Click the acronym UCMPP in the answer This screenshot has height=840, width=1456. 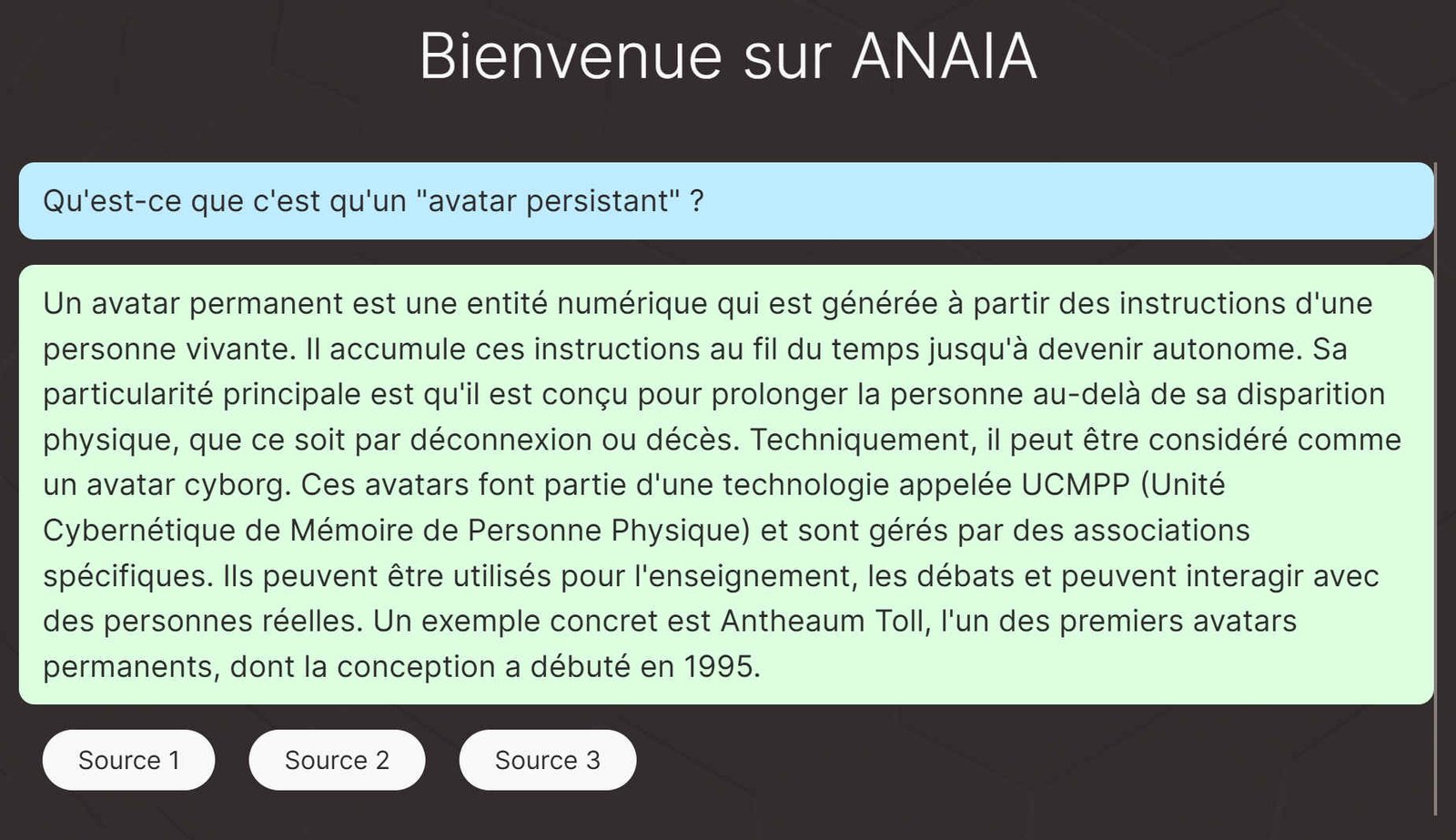click(x=1075, y=484)
